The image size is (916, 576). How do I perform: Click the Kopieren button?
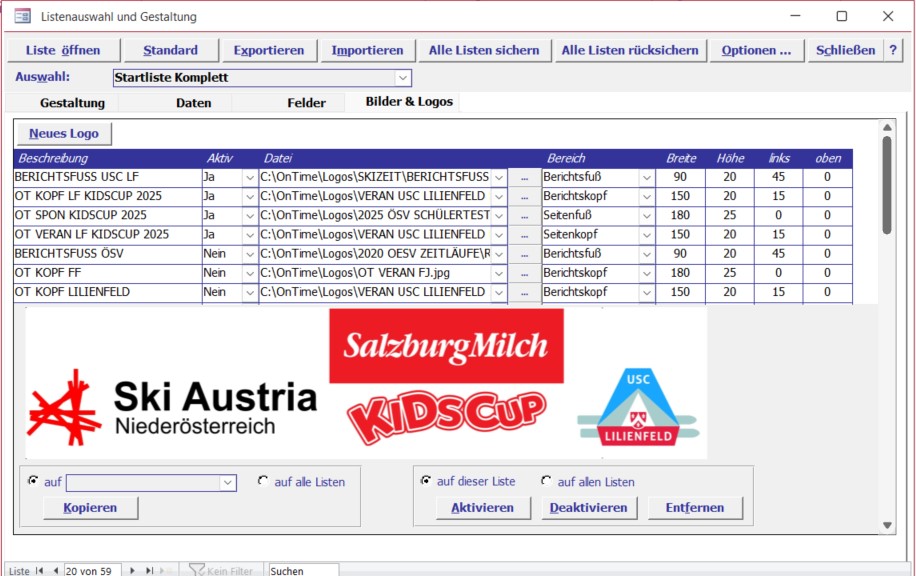tap(90, 508)
